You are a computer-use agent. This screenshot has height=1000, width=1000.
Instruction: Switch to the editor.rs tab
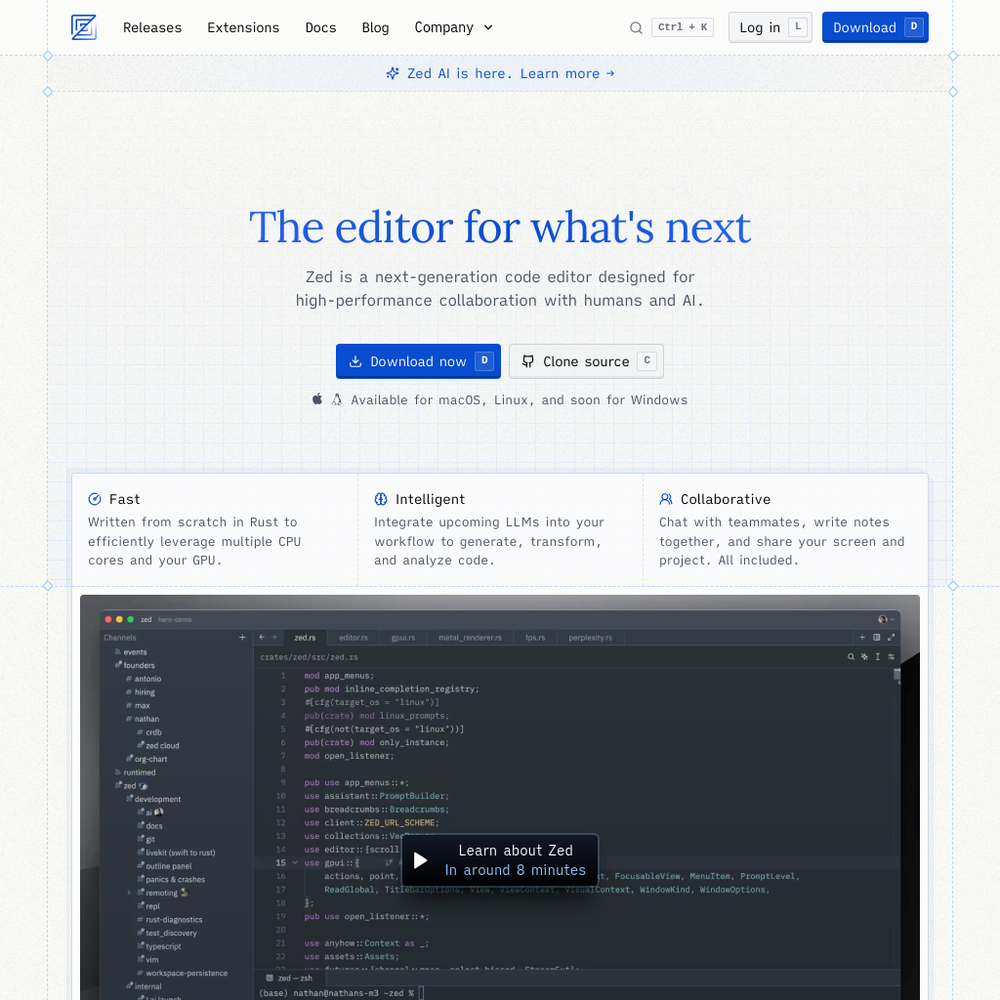click(353, 637)
